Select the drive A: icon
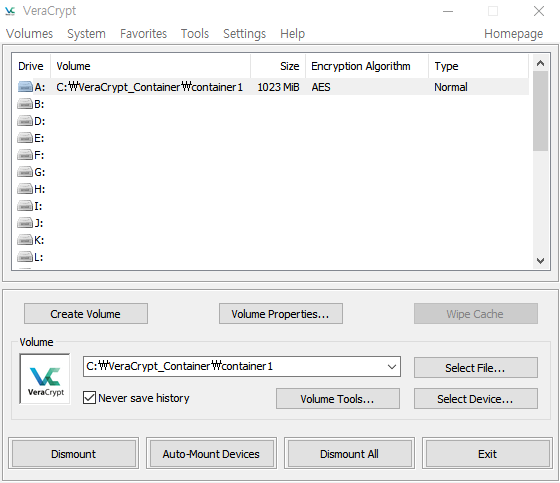This screenshot has width=560, height=483. click(x=25, y=87)
